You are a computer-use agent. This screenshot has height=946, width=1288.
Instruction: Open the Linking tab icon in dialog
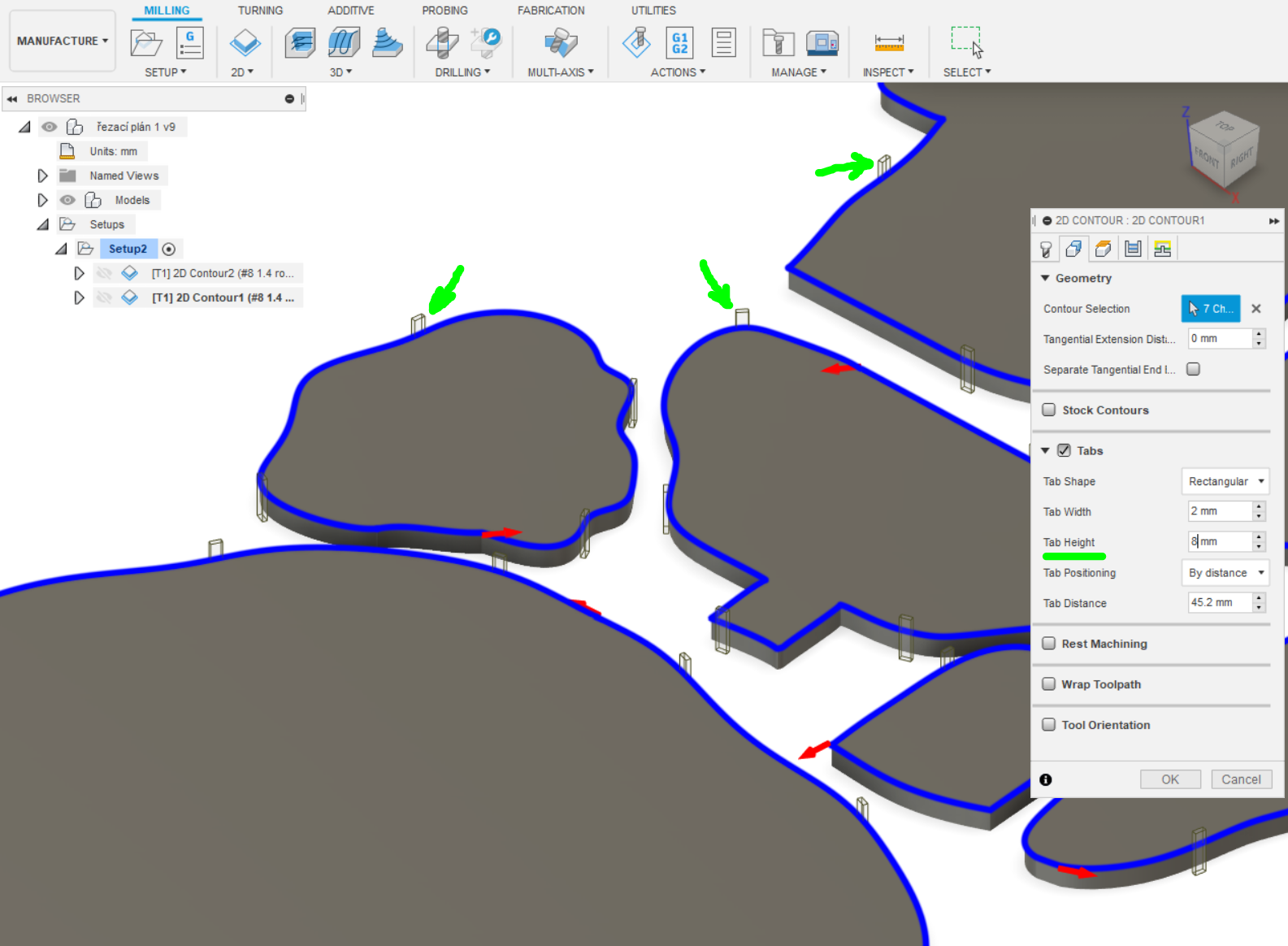pos(1162,249)
